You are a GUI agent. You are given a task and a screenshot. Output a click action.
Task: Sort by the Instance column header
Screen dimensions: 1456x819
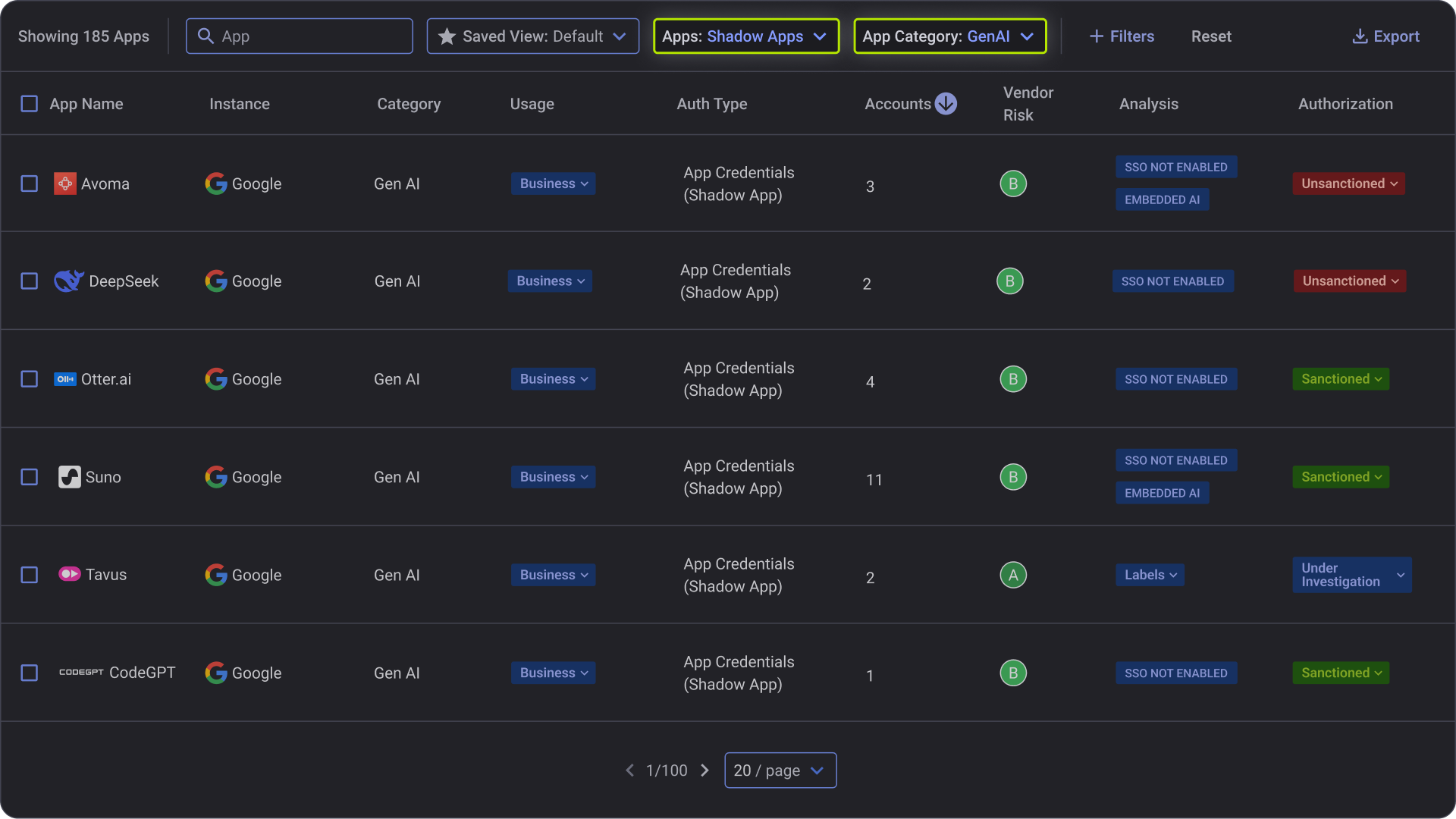coord(240,104)
